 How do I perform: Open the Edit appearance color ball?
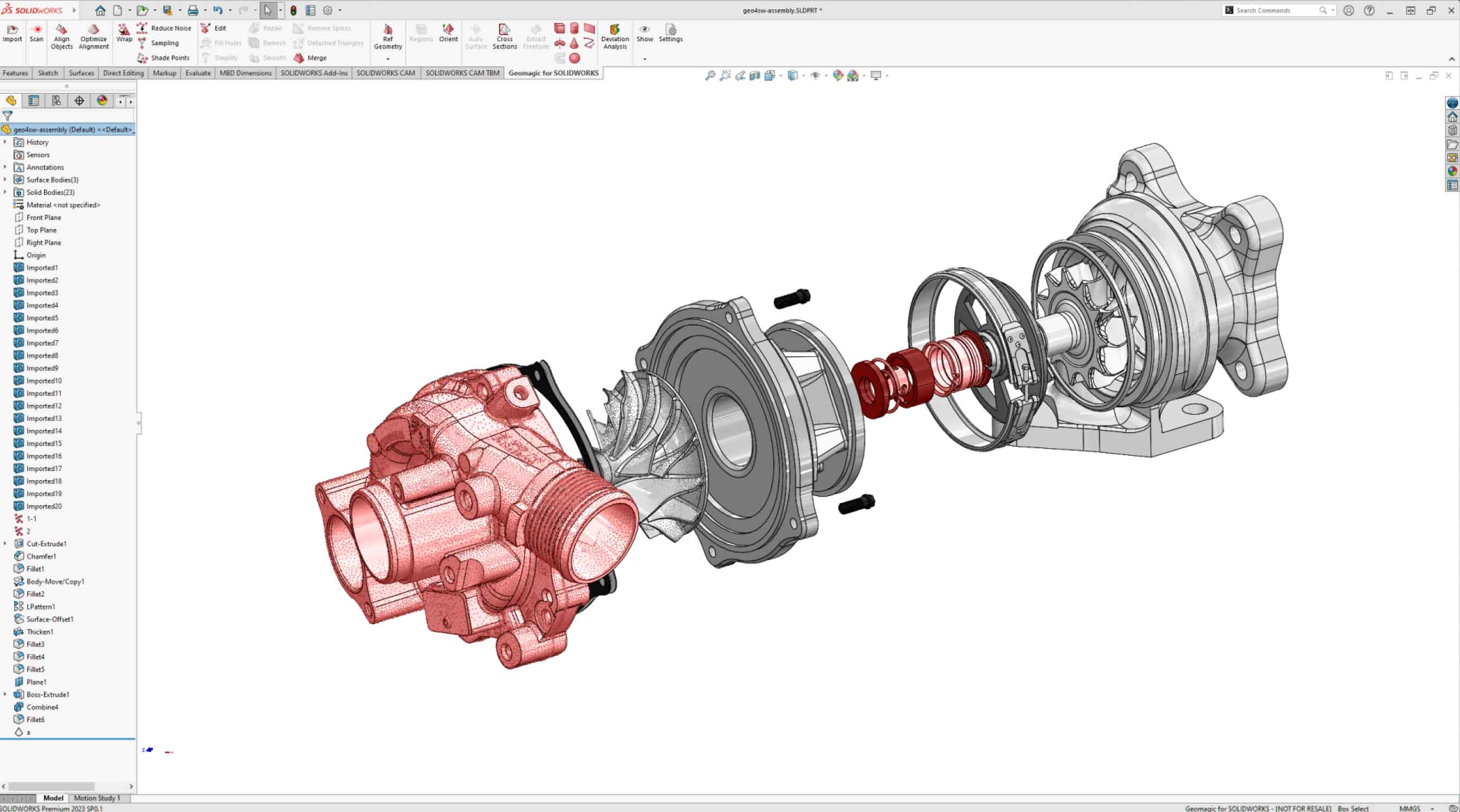[838, 75]
